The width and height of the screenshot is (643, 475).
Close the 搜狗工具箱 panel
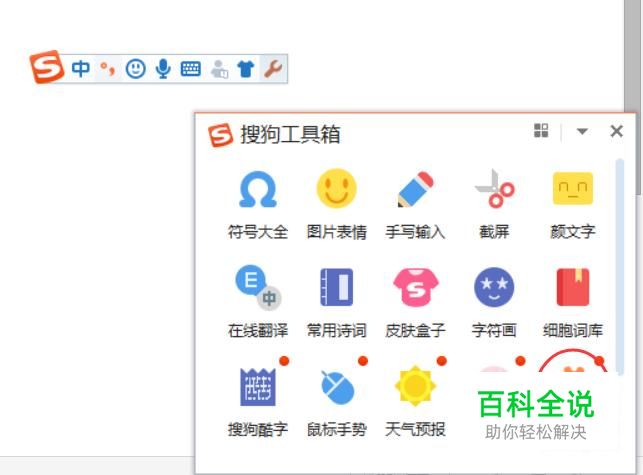coord(616,131)
